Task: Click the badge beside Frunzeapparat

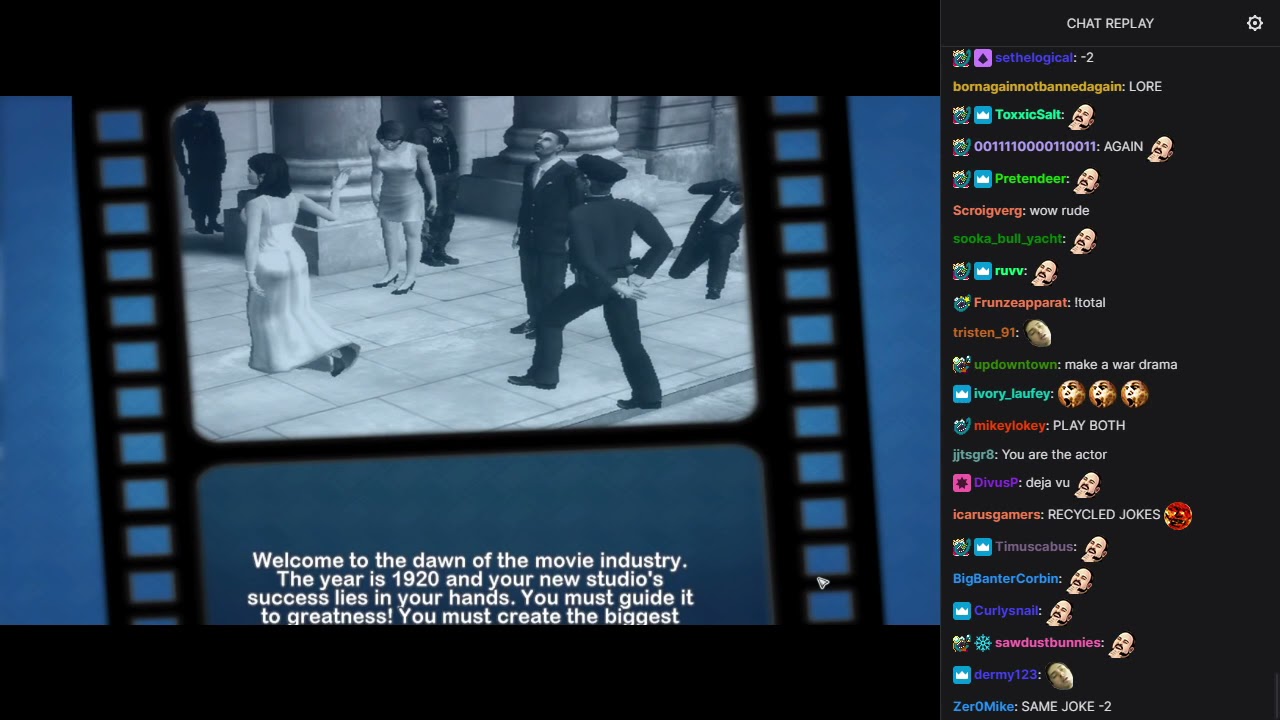Action: click(962, 303)
